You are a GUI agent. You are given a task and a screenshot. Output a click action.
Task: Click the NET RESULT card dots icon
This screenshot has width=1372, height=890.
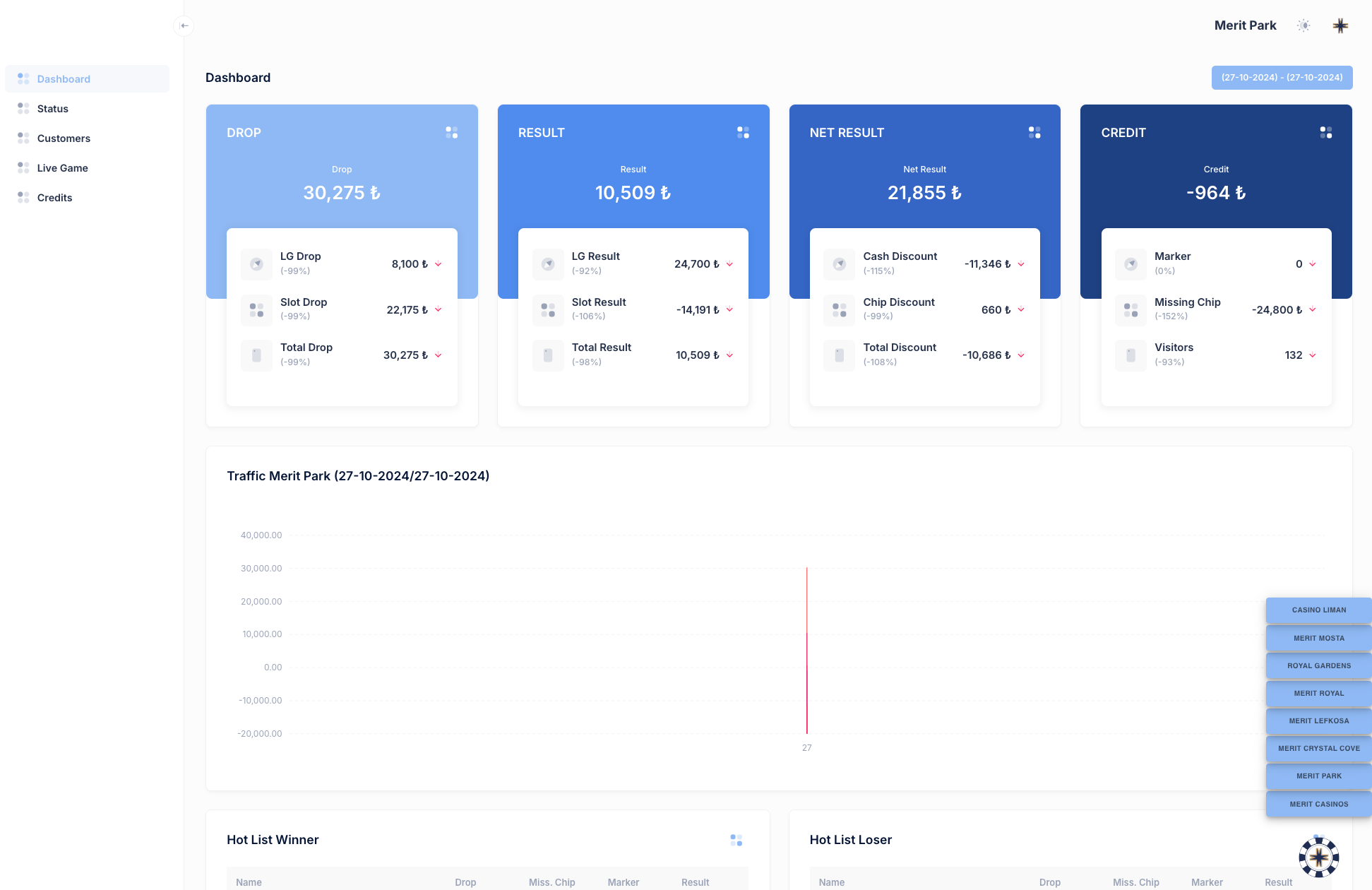[1034, 132]
